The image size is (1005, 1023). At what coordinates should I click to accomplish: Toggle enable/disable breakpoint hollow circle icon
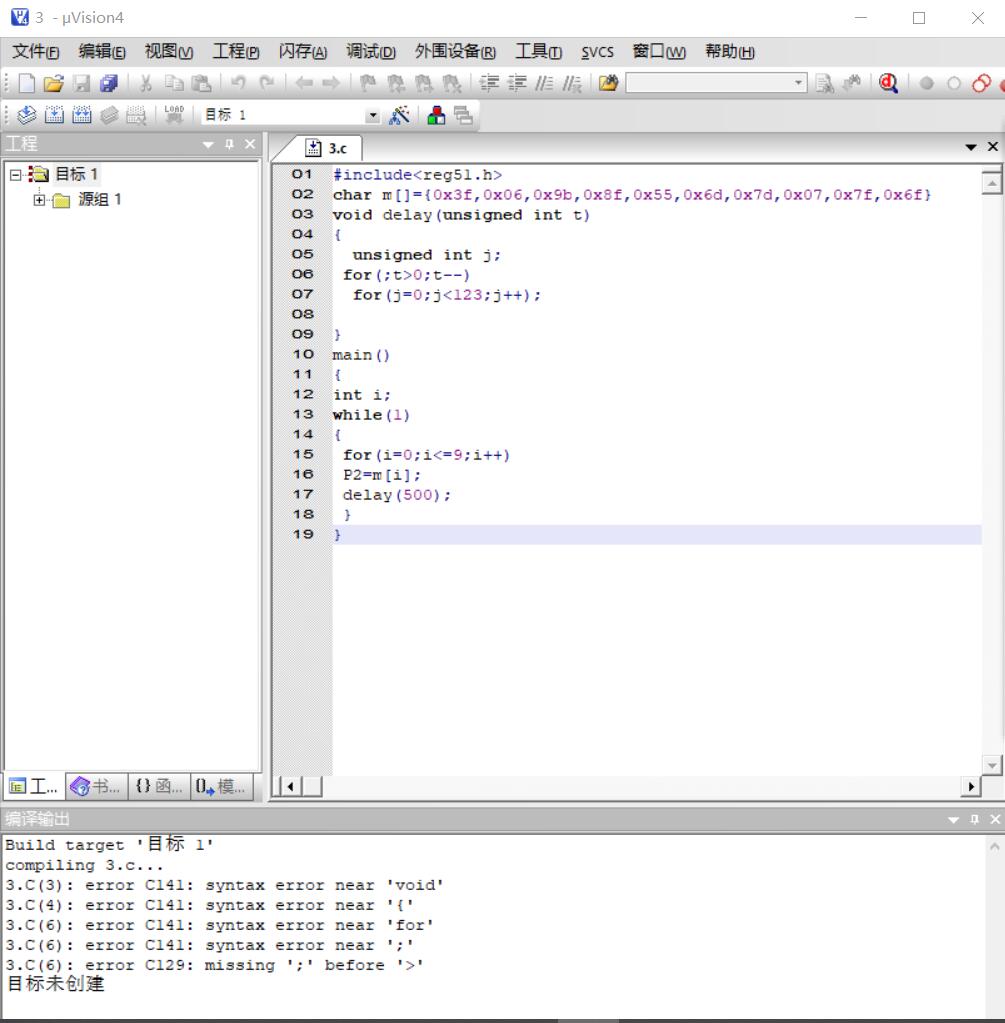coord(954,84)
